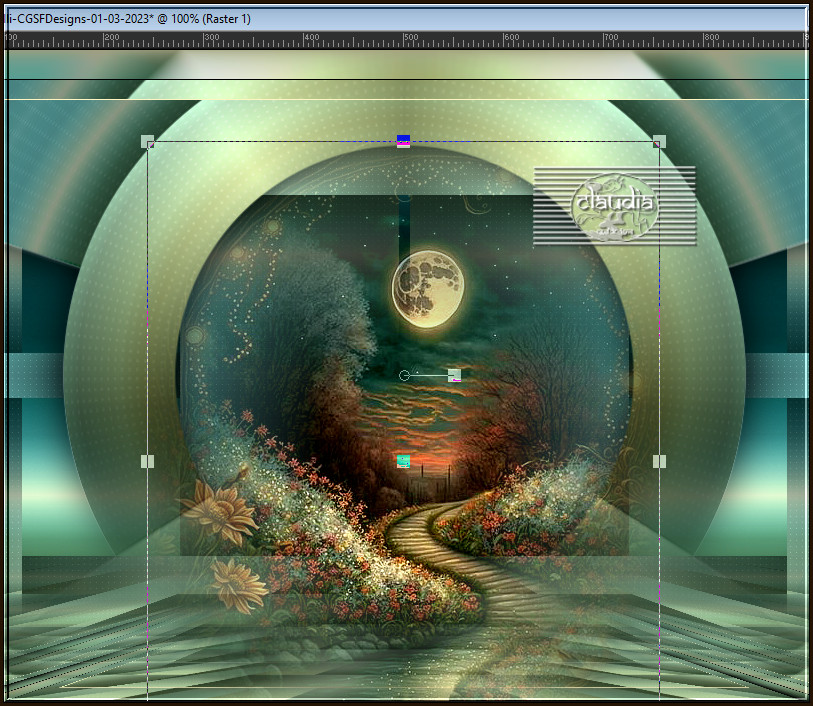Viewport: 813px width, 706px height.
Task: Click the circular rotation pivot point
Action: 404,375
